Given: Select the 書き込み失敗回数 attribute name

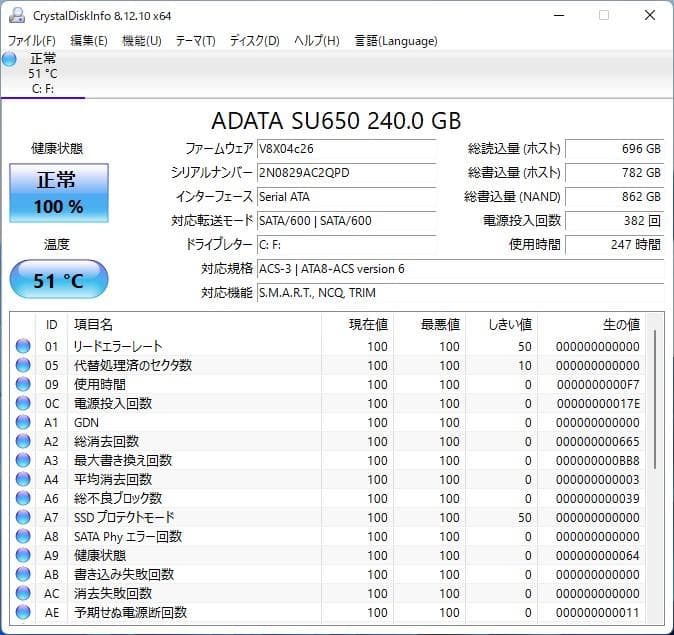Looking at the screenshot, I should tap(124, 574).
